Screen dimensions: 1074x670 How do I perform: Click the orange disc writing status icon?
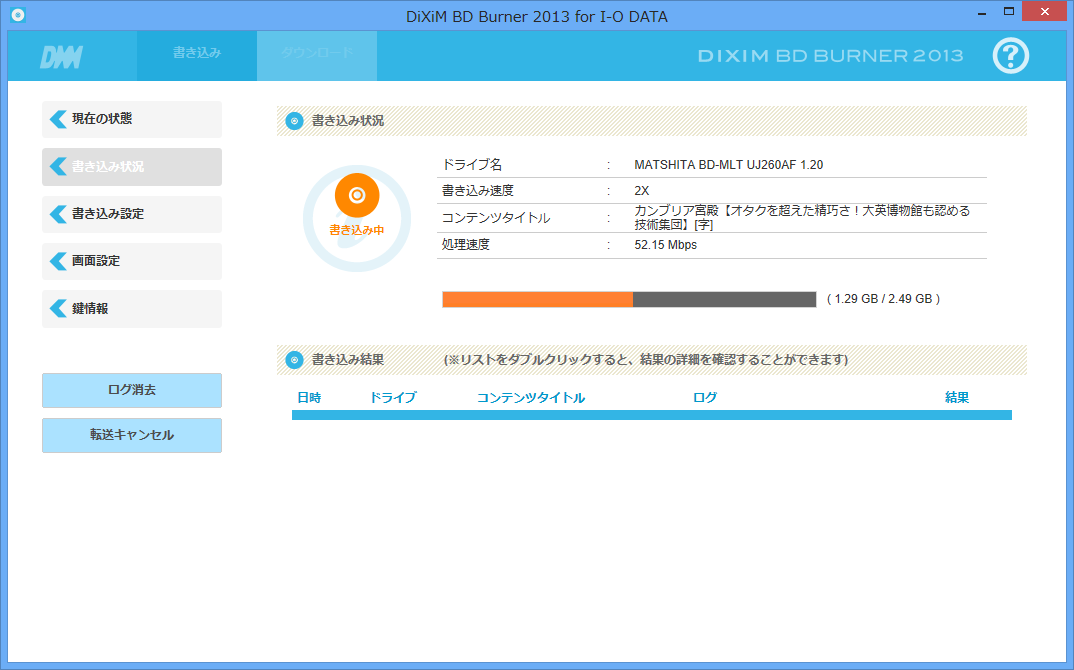[357, 196]
